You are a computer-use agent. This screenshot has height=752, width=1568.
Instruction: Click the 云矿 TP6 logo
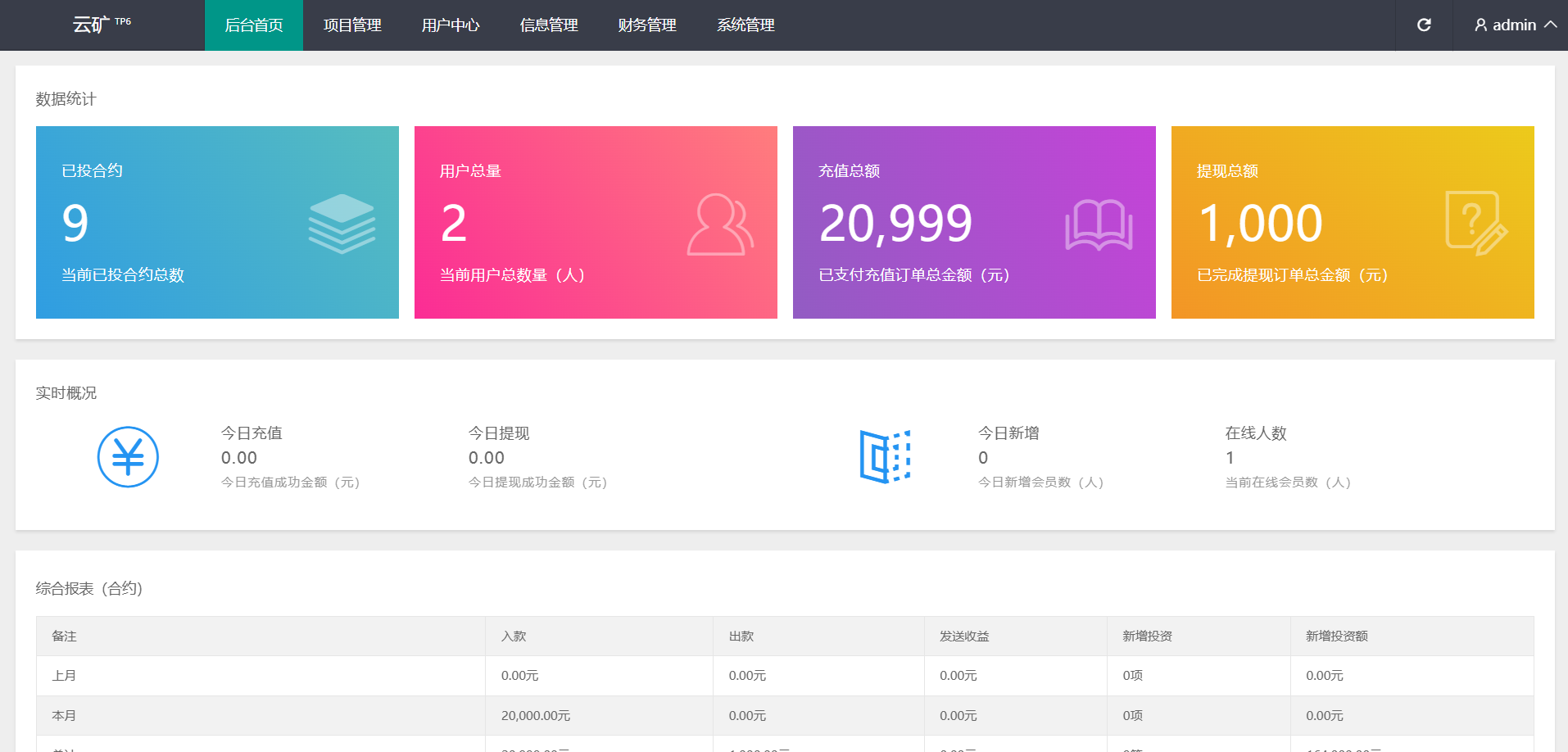pos(102,25)
